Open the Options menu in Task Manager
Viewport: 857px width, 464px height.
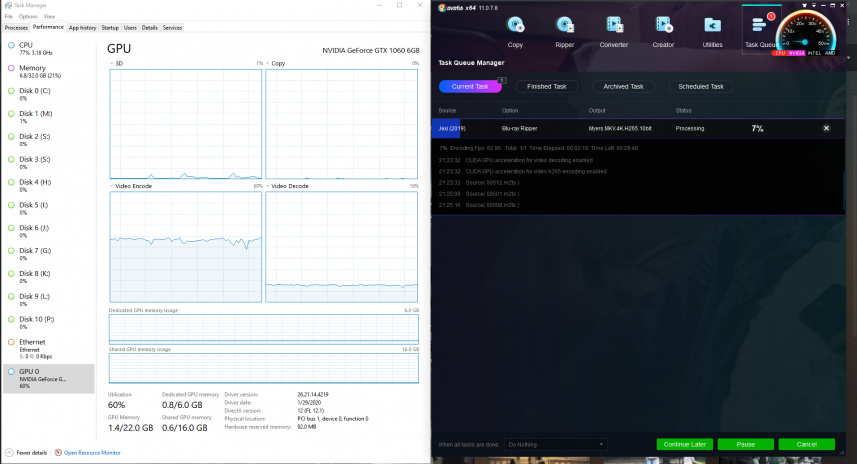pyautogui.click(x=28, y=16)
